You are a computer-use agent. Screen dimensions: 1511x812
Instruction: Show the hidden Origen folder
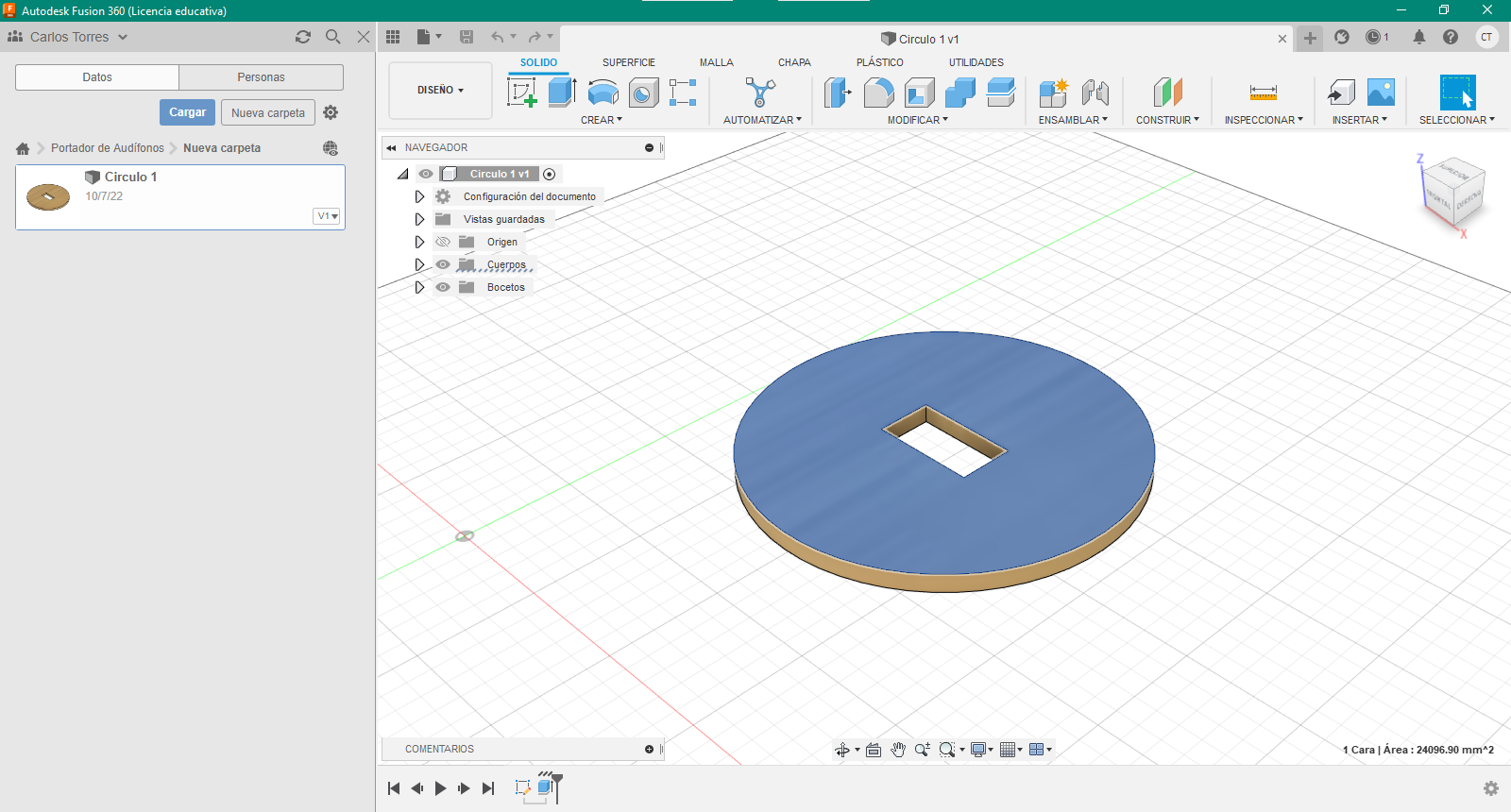443,242
